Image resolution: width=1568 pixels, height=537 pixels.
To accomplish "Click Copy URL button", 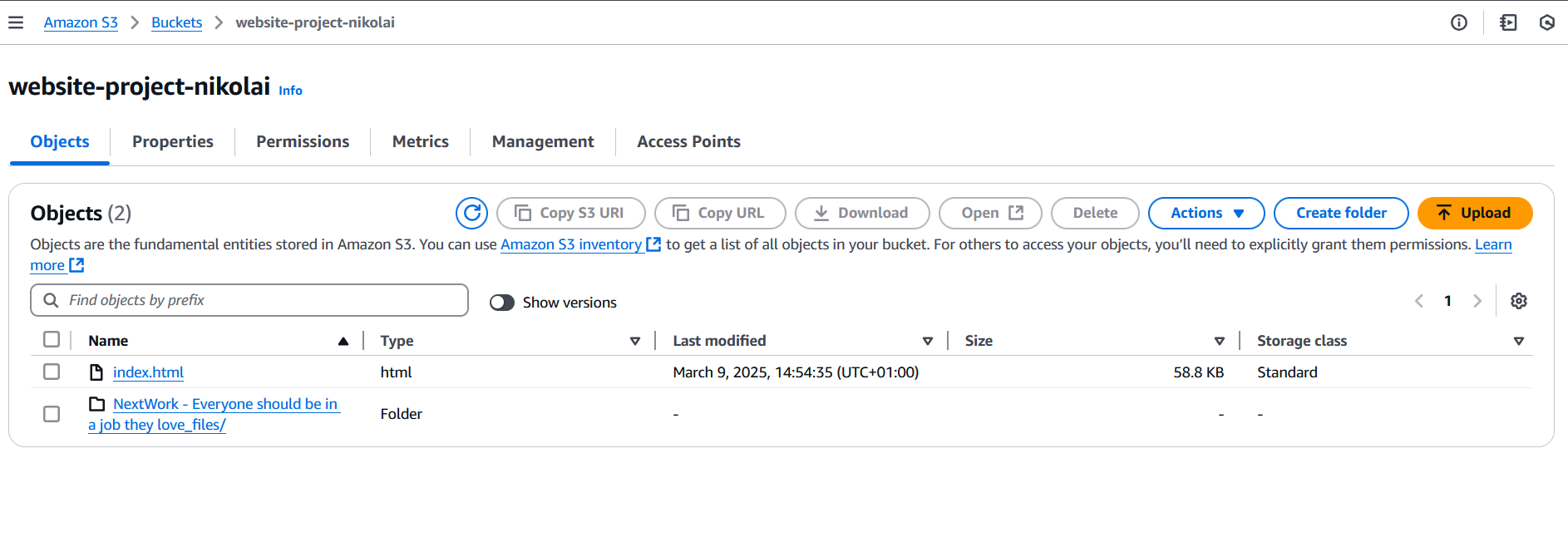I will [x=720, y=213].
